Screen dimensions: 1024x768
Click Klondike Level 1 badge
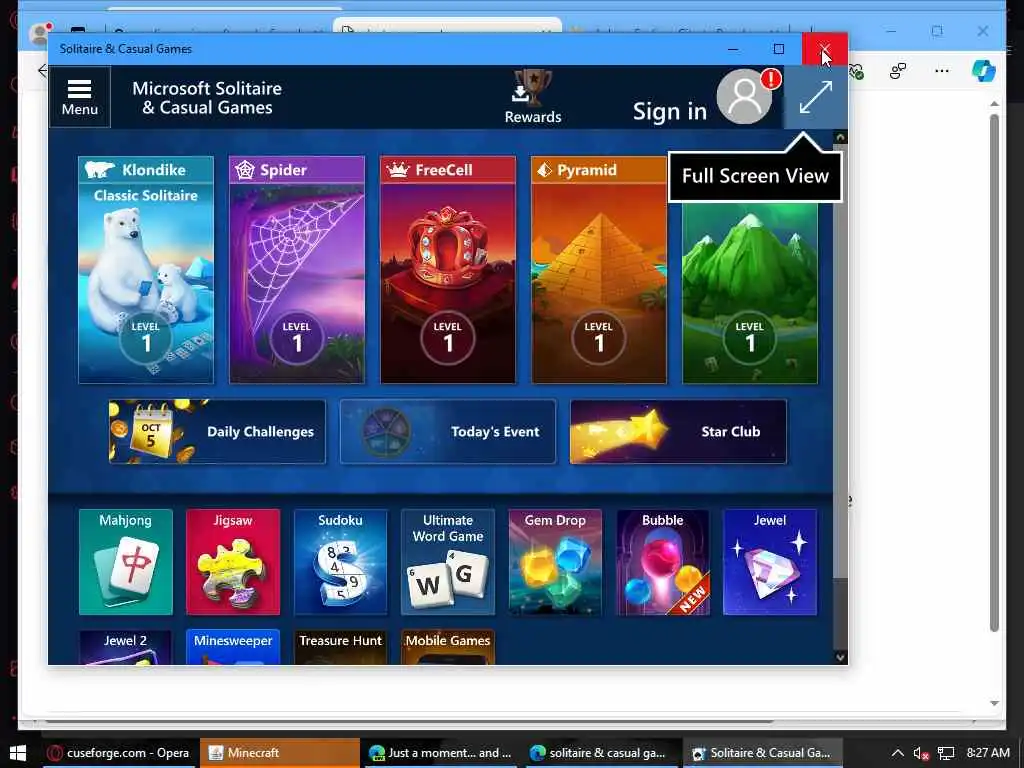[146, 338]
